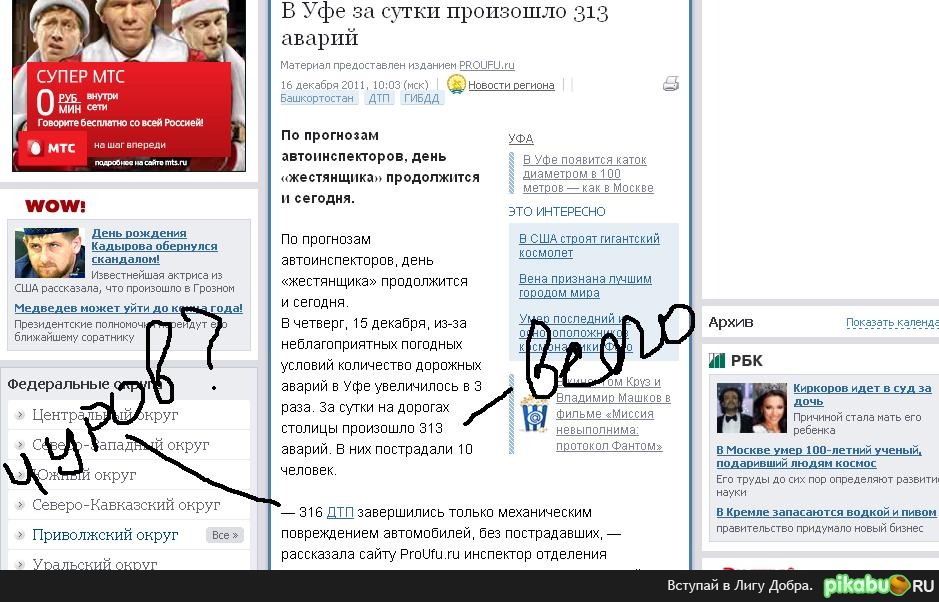
Task: Click the green РБК logo icon
Action: click(x=717, y=359)
